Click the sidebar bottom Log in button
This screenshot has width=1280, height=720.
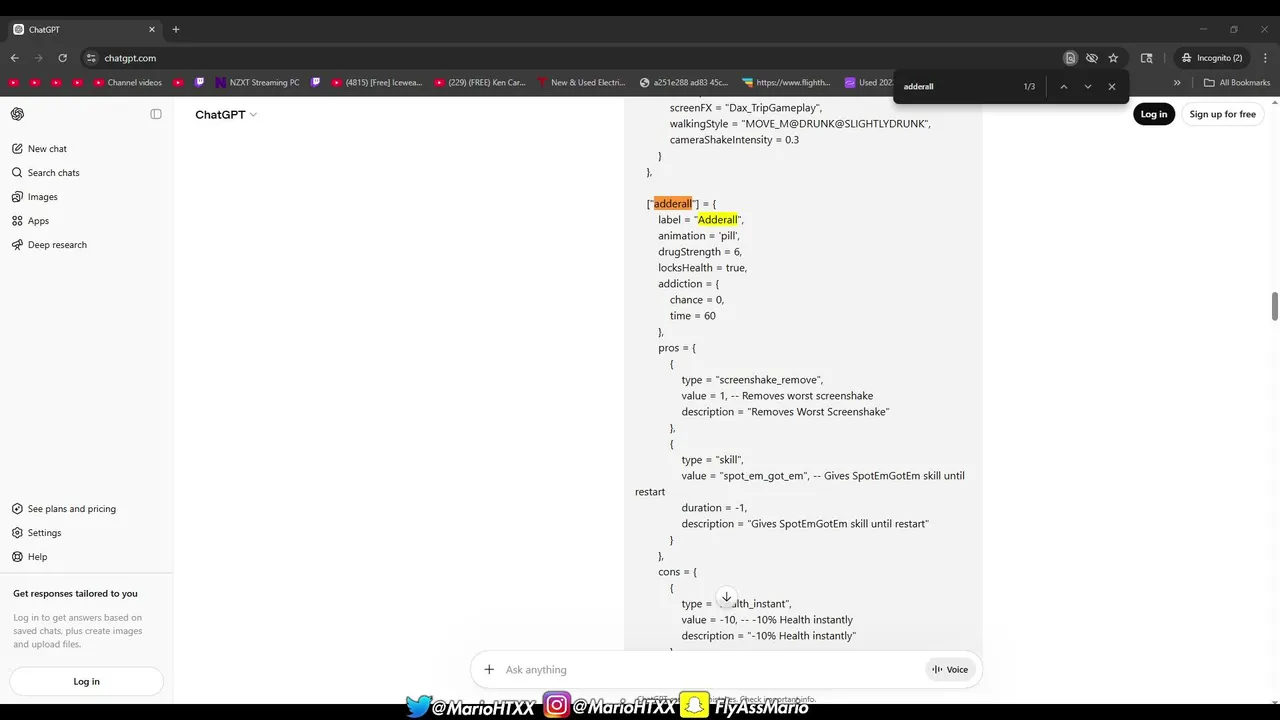(x=86, y=681)
